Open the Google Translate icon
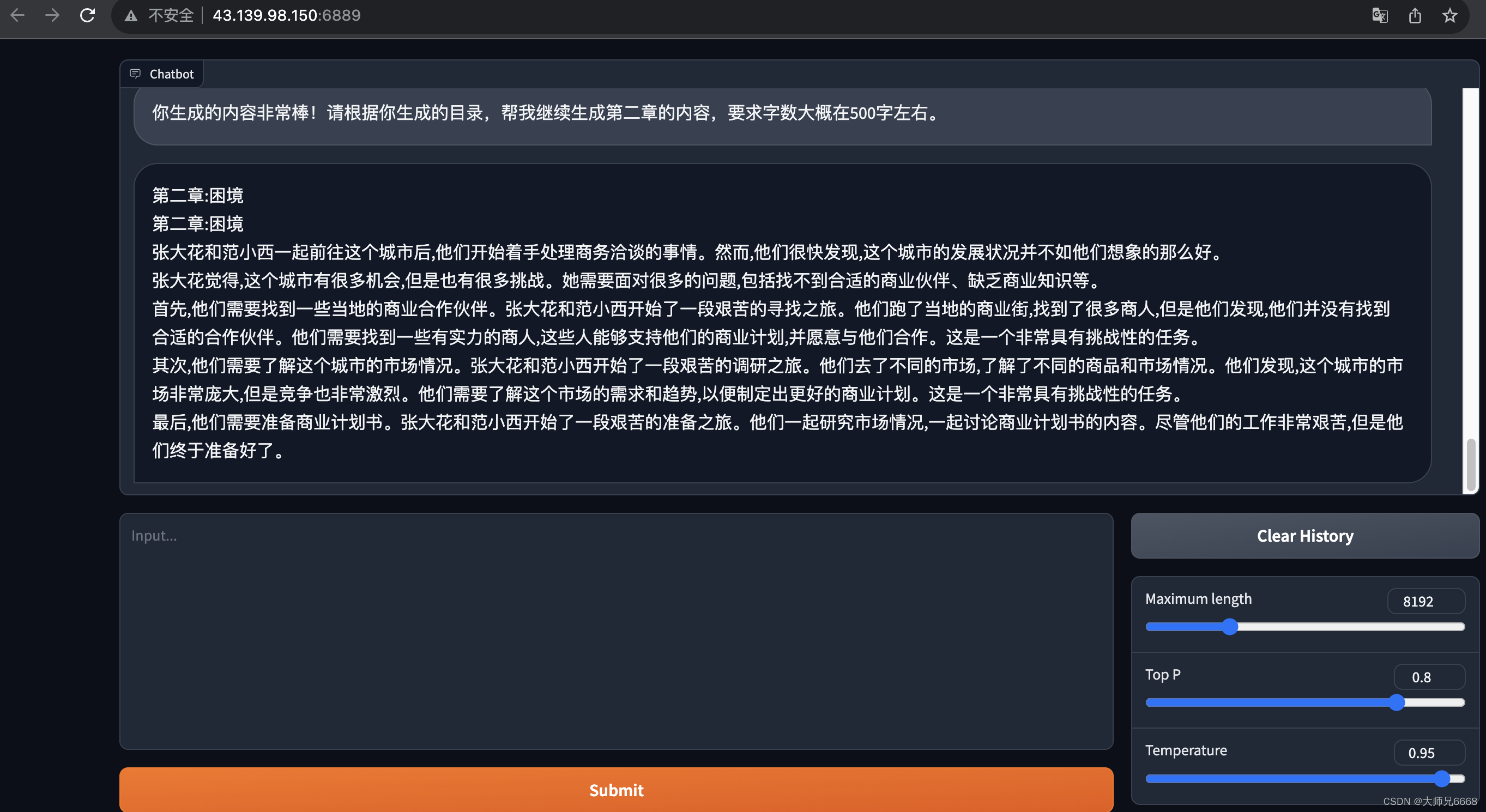Image resolution: width=1486 pixels, height=812 pixels. click(1379, 16)
